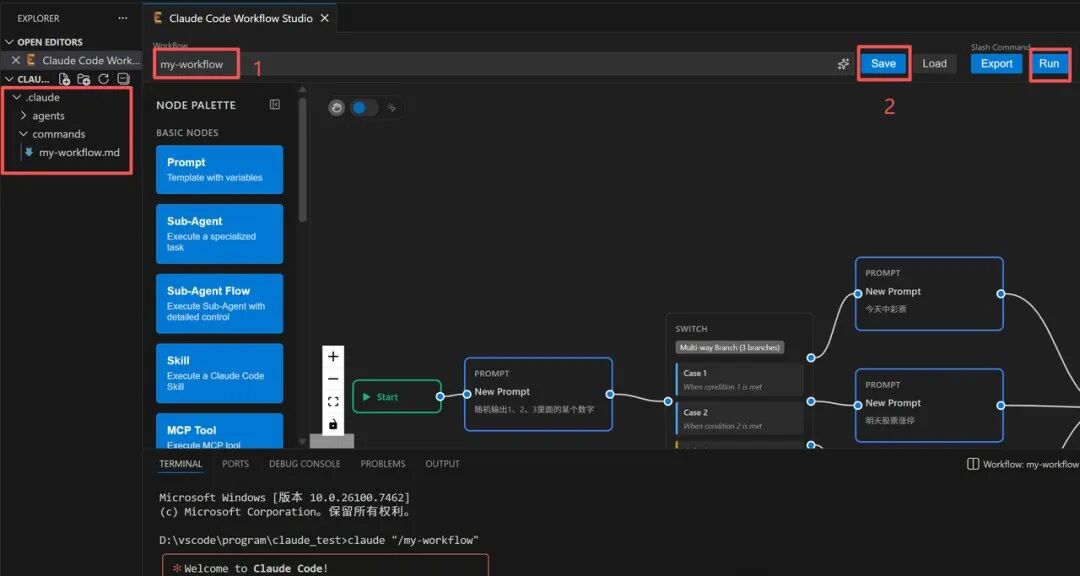The image size is (1080, 576).
Task: Refresh the Explorer file tree
Action: 103,79
